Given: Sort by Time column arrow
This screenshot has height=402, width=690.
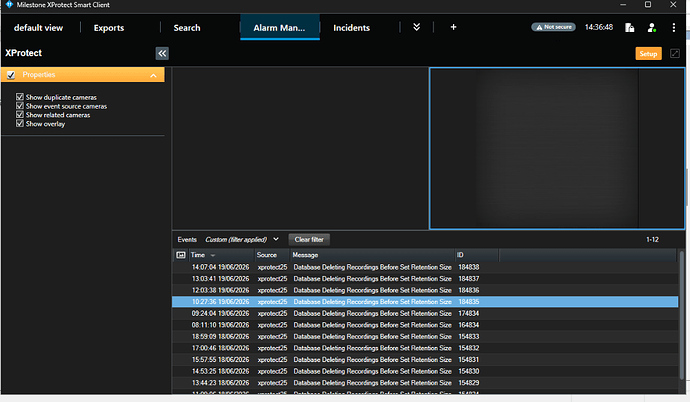Looking at the screenshot, I should click(213, 256).
